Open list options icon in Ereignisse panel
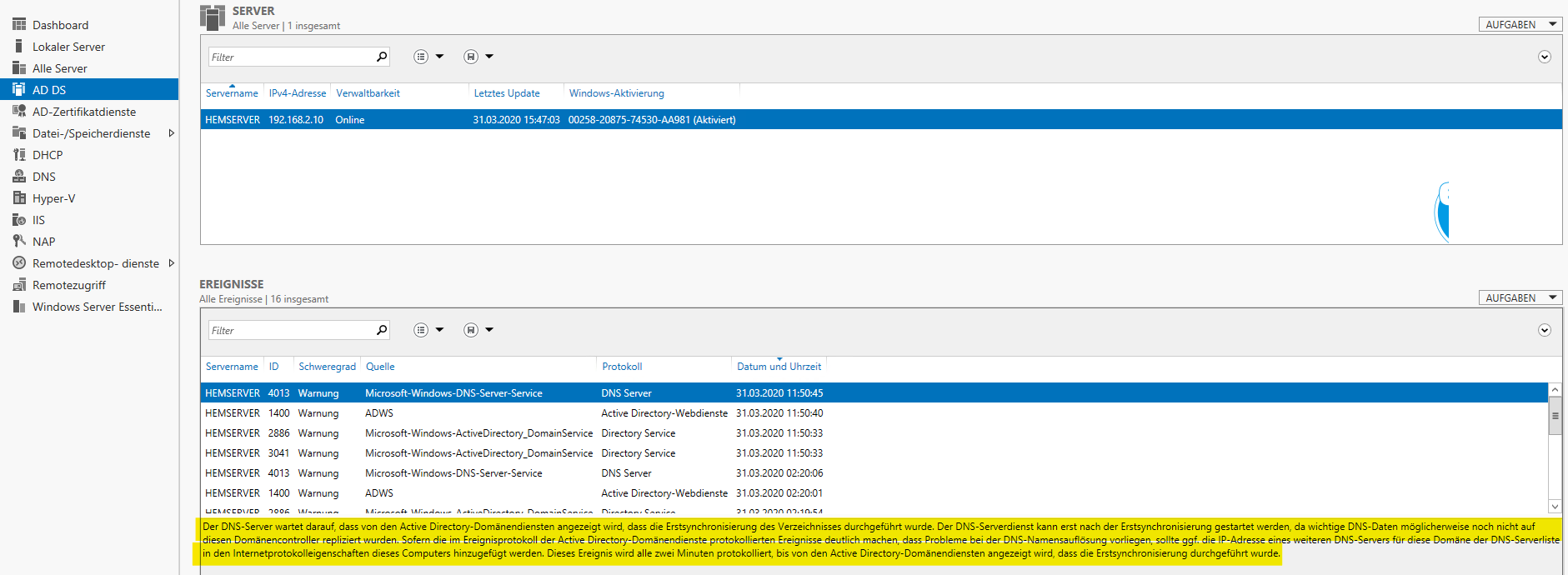The image size is (1568, 575). pyautogui.click(x=421, y=330)
